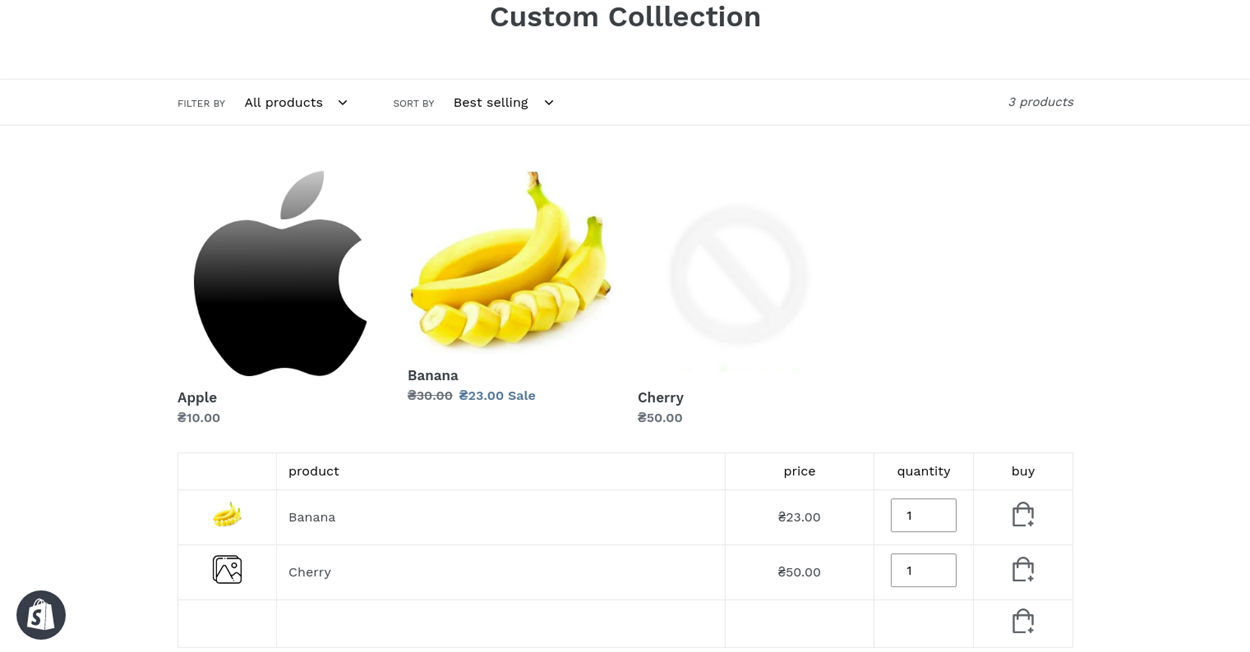This screenshot has height=652, width=1250.
Task: Click the small Banana icon in table
Action: tap(227, 516)
